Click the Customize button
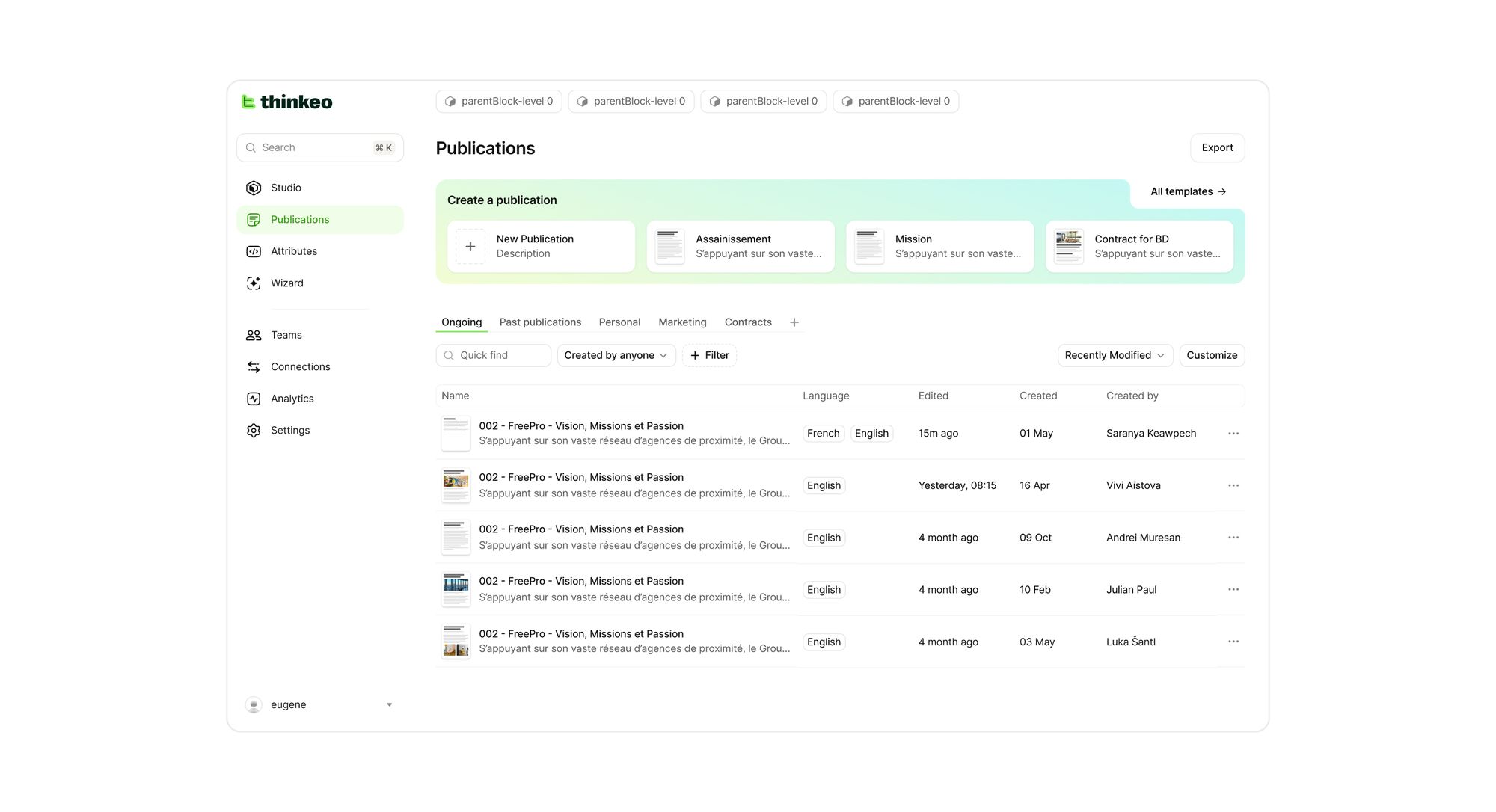This screenshot has width=1496, height=812. (1212, 355)
